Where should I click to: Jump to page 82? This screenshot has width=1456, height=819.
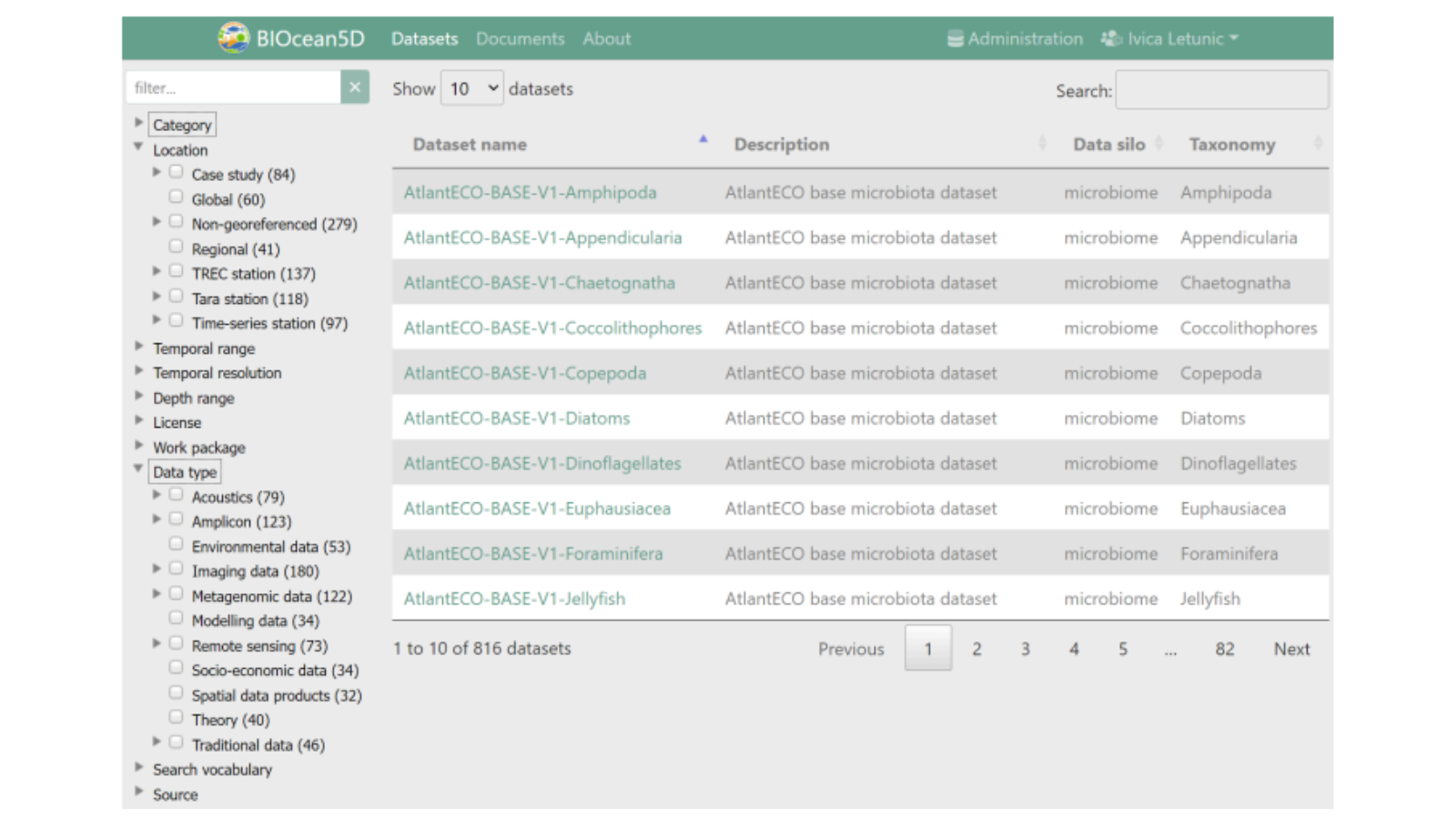tap(1224, 649)
